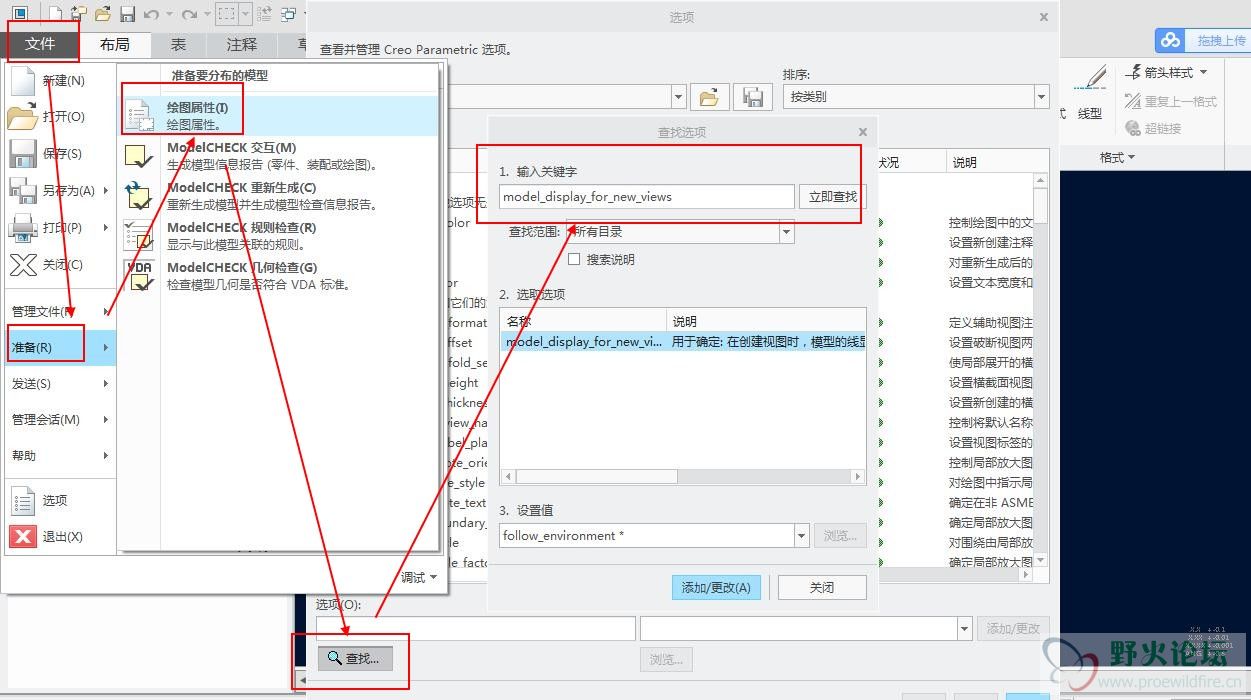Viewport: 1251px width, 700px height.
Task: Click the ModelCHECK 交互 icon
Action: (139, 157)
